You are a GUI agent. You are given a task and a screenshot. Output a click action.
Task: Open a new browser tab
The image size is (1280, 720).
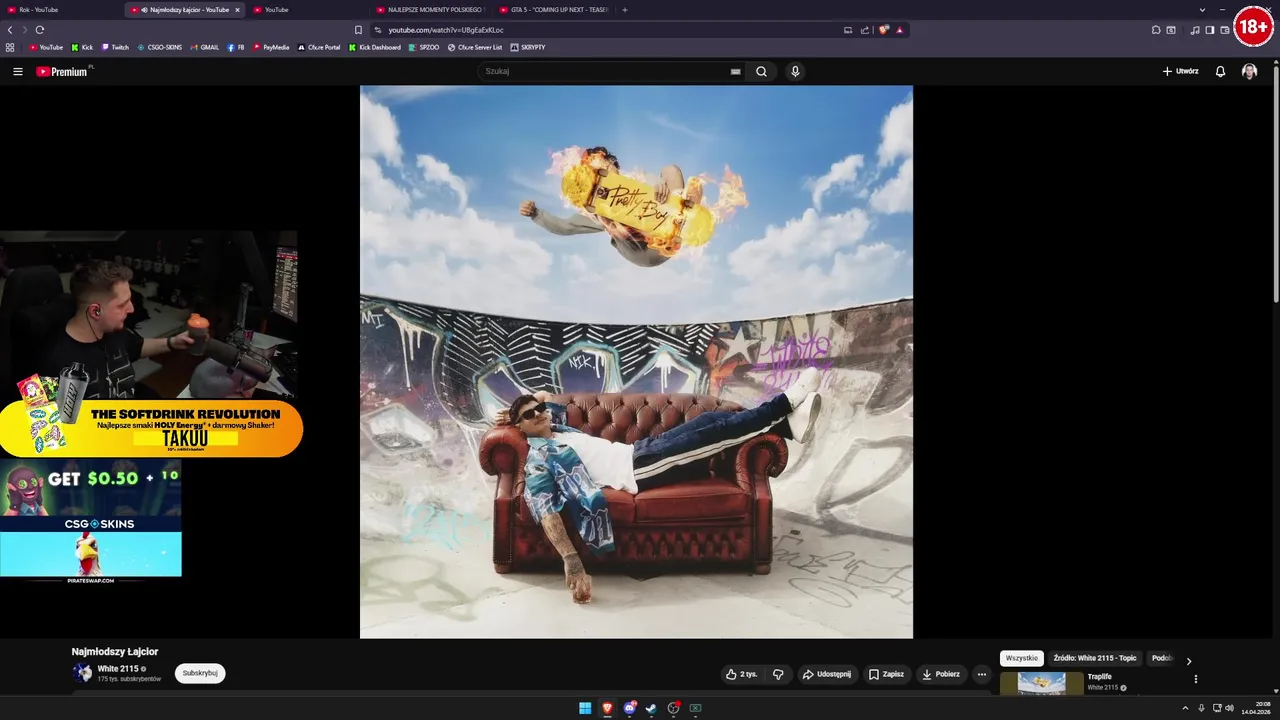[x=625, y=10]
